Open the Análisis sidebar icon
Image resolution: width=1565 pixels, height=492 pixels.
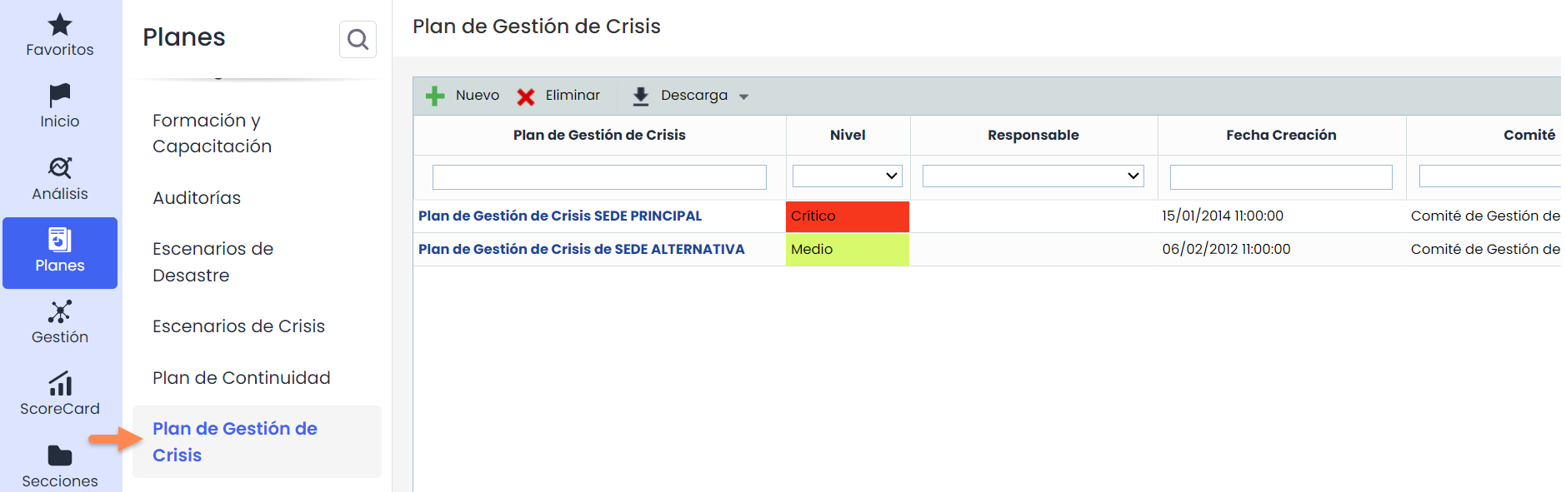coord(60,168)
